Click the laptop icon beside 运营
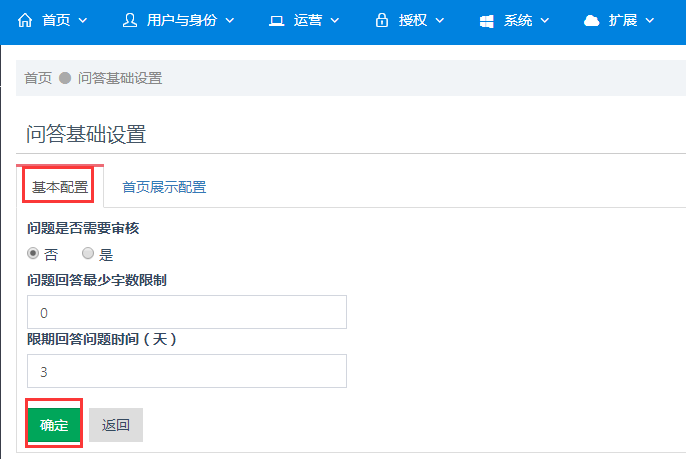Screen dimensions: 686x459 click(x=276, y=21)
